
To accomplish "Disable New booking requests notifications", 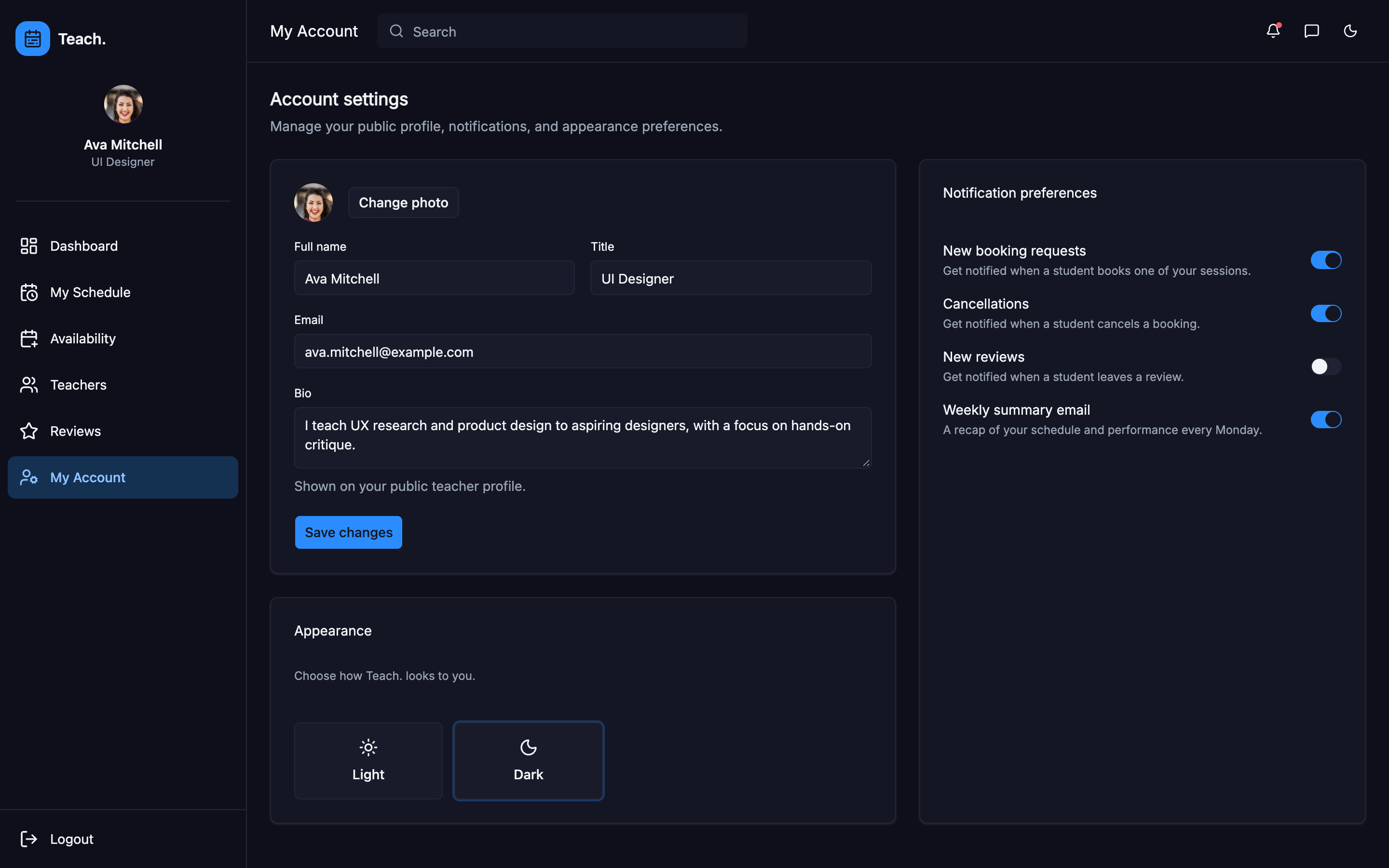I will pyautogui.click(x=1326, y=260).
